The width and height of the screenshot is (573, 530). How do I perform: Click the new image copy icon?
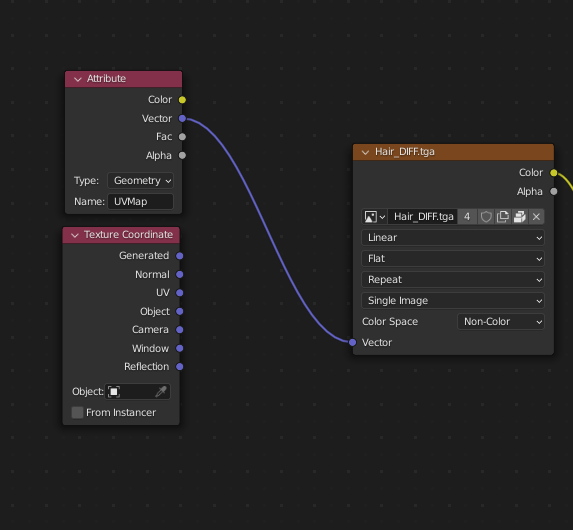coord(503,217)
